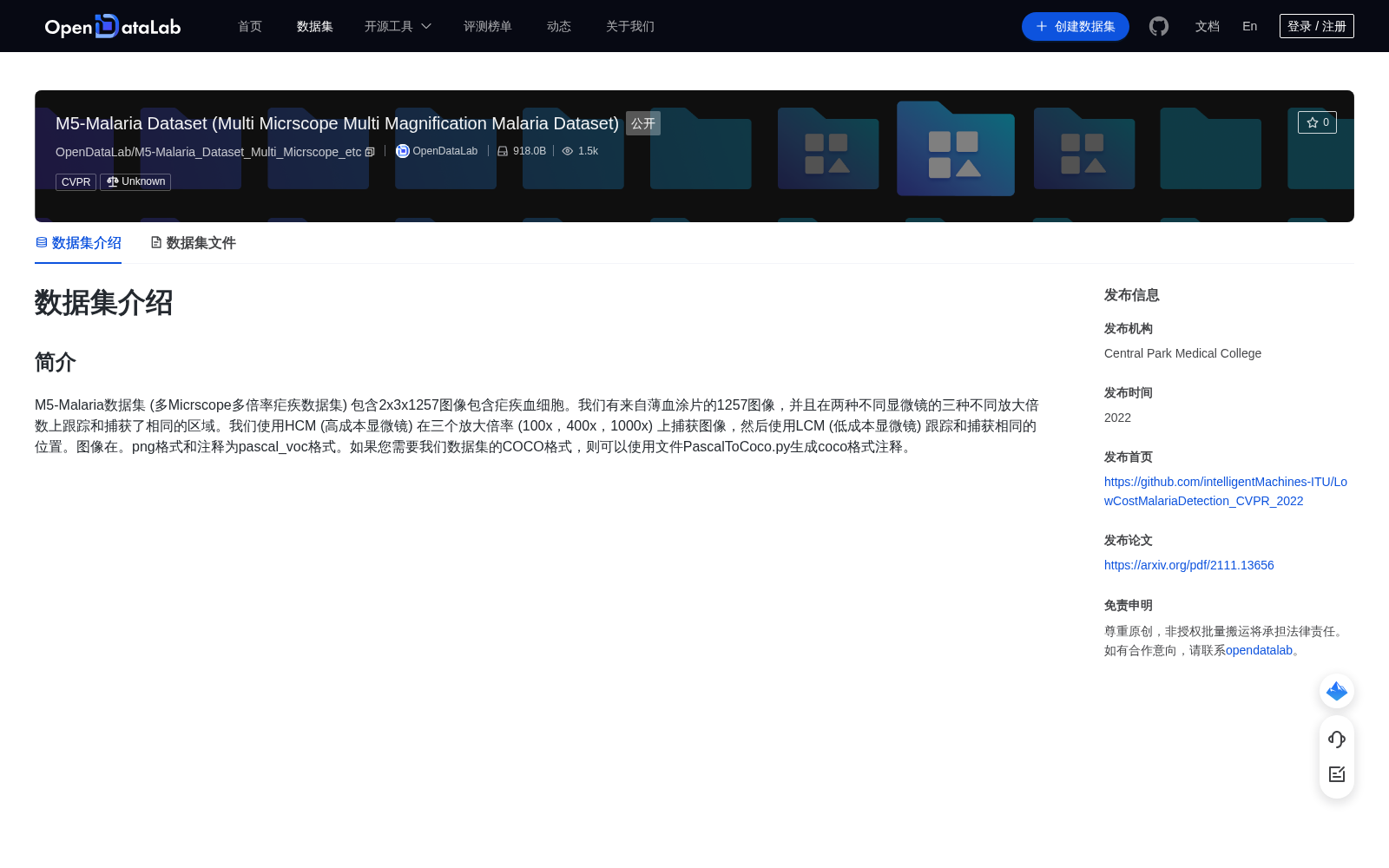The width and height of the screenshot is (1389, 868).
Task: Switch to the 数据集介绍 tab
Action: (78, 243)
